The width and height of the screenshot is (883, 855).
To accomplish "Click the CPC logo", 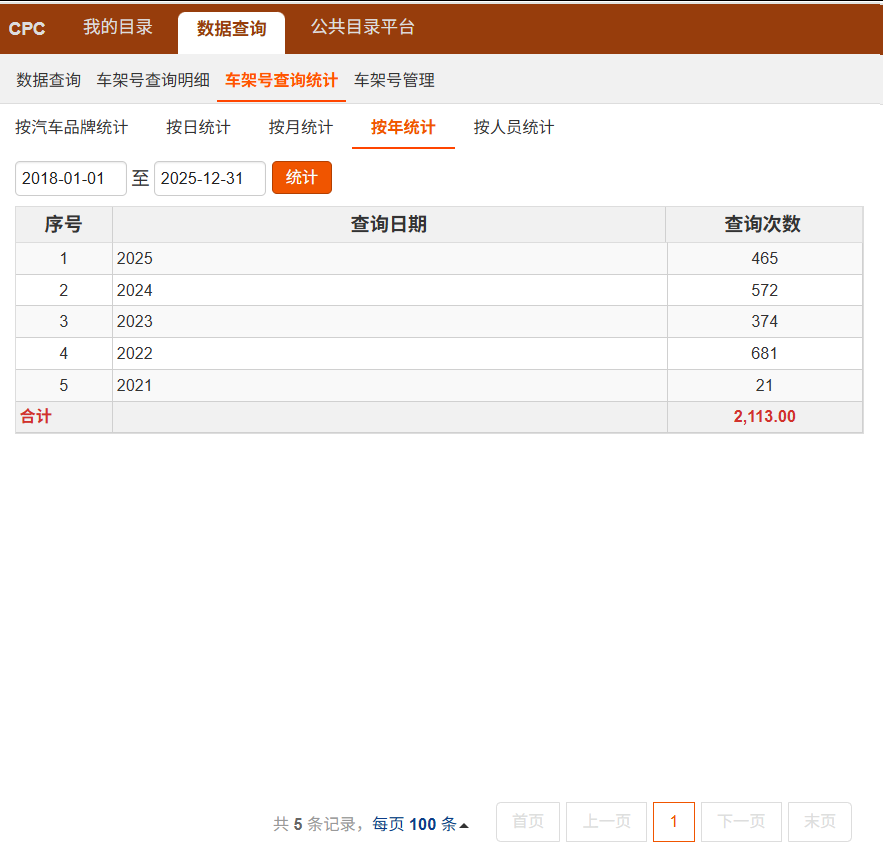I will pos(27,29).
